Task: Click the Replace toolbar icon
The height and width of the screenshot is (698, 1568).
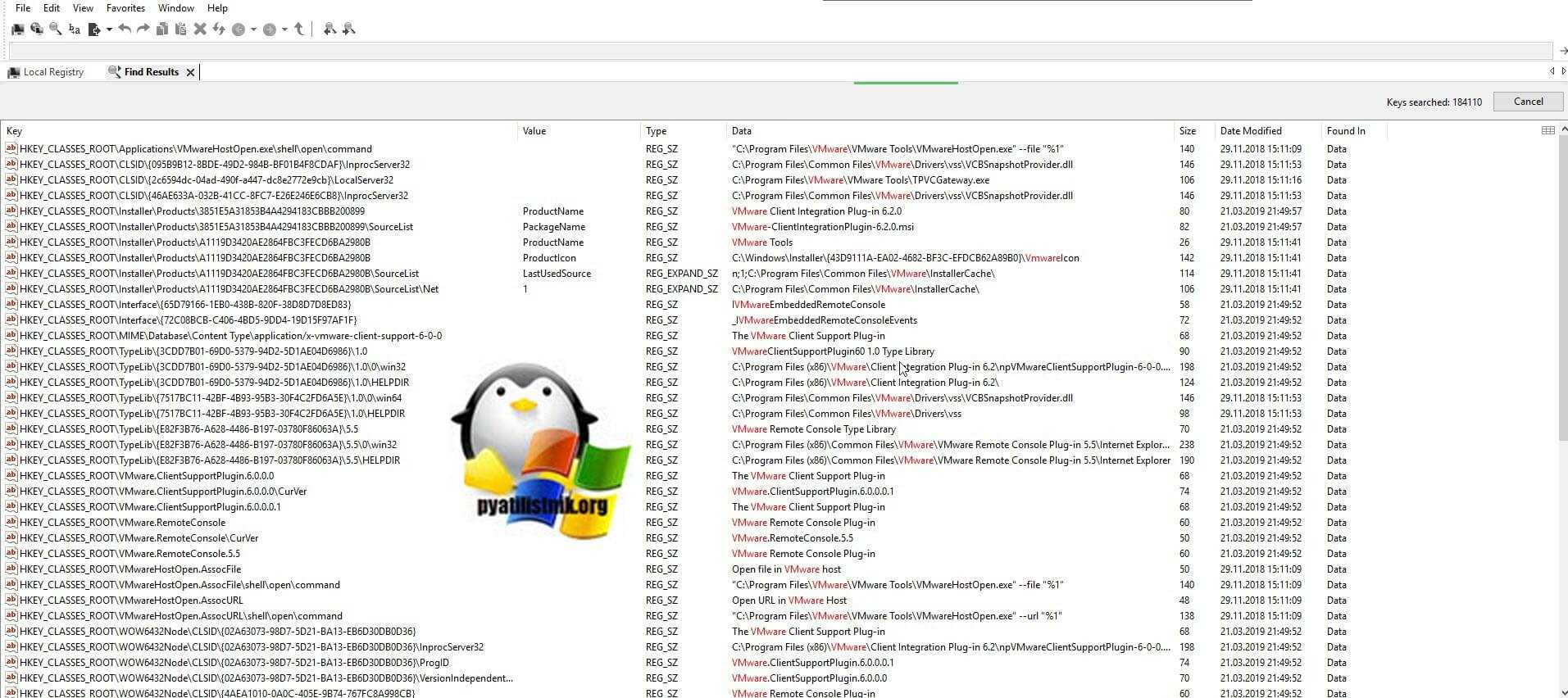Action: (x=75, y=29)
